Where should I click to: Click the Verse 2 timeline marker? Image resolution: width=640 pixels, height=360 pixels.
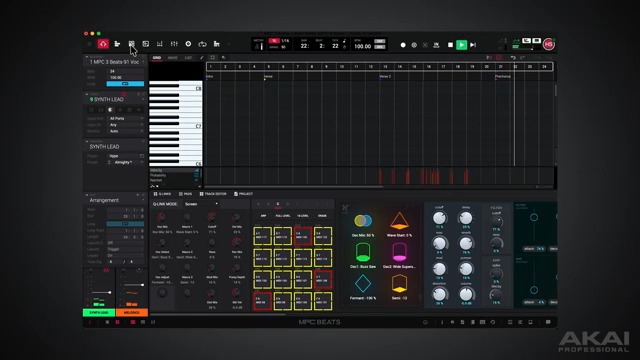[385, 76]
